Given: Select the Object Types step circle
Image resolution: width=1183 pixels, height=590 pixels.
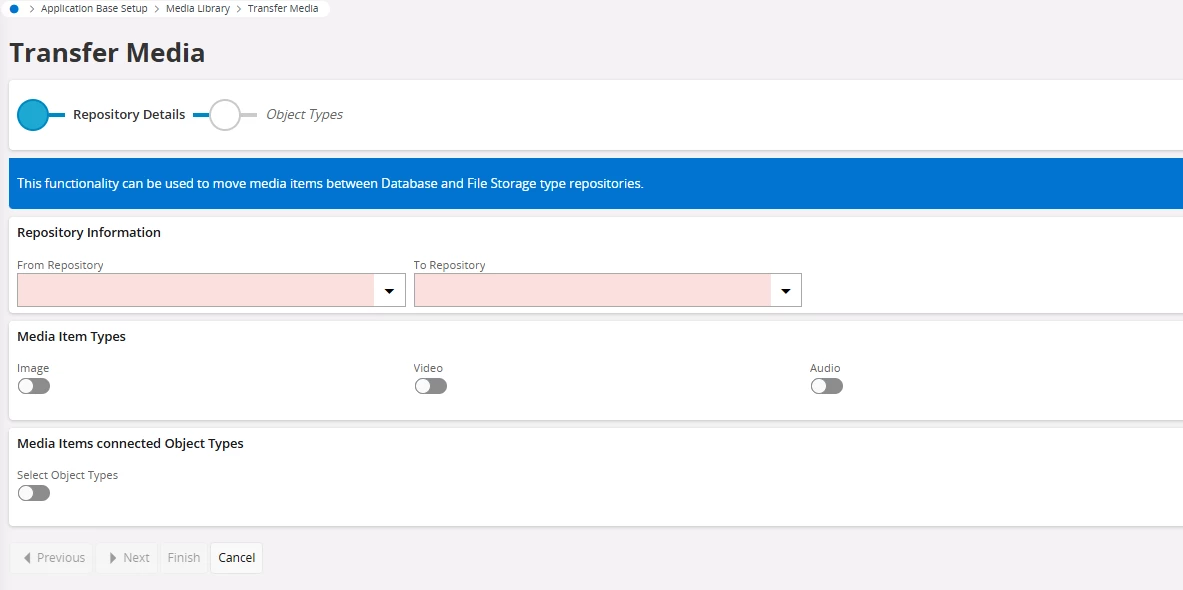Looking at the screenshot, I should [x=225, y=115].
